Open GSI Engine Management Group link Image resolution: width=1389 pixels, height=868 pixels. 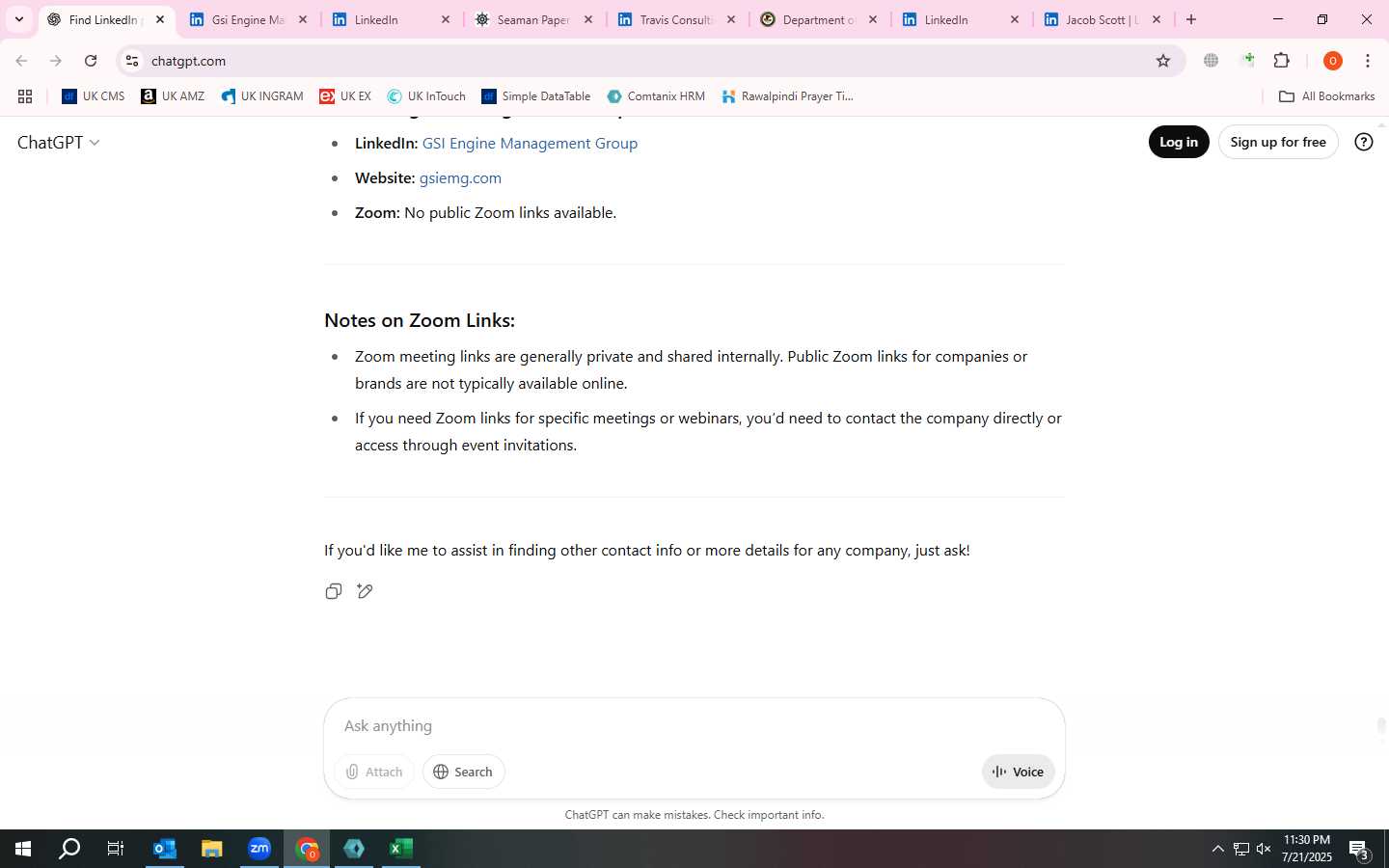[x=530, y=143]
